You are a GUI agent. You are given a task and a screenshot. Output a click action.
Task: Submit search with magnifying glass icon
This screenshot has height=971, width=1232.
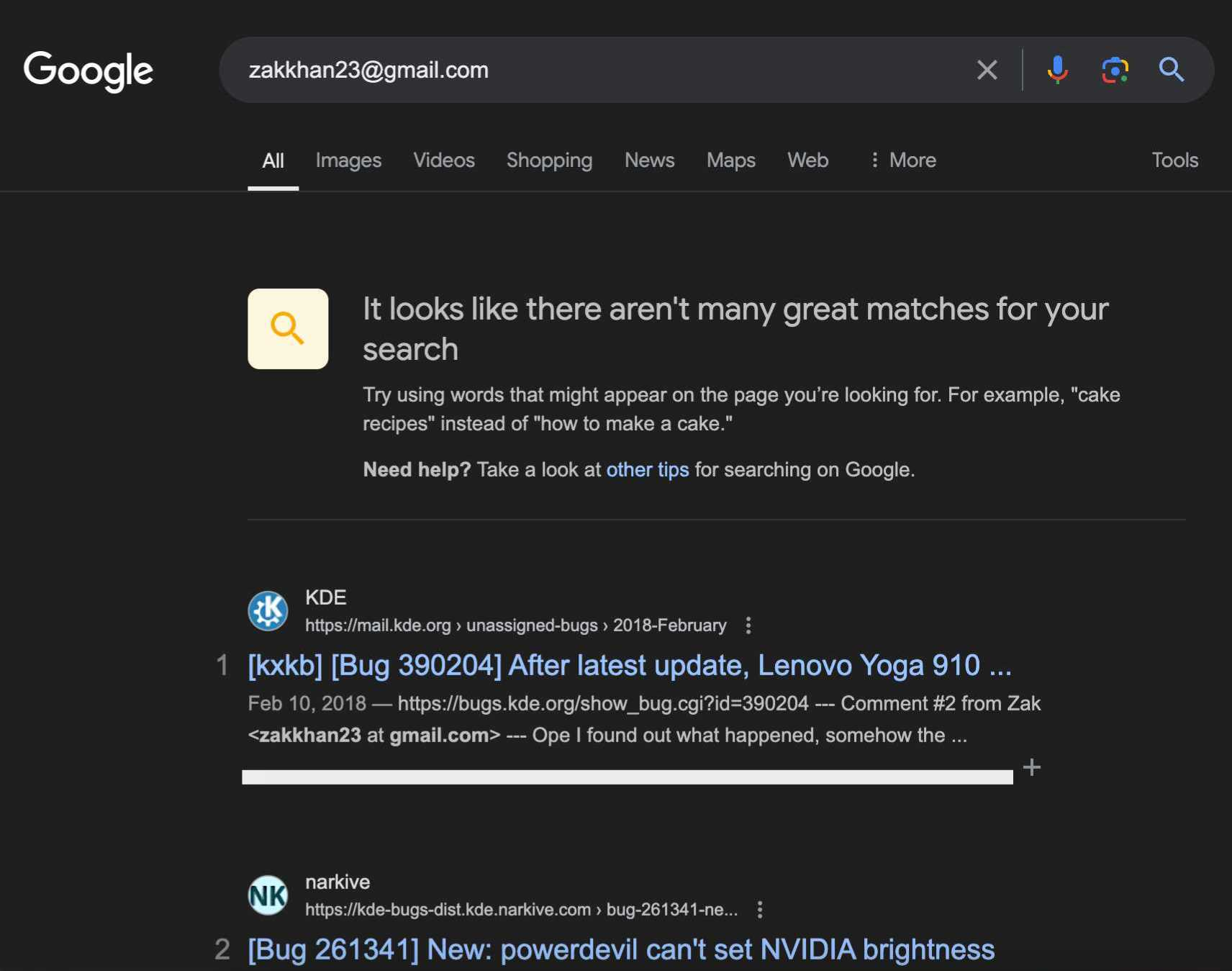click(1171, 70)
